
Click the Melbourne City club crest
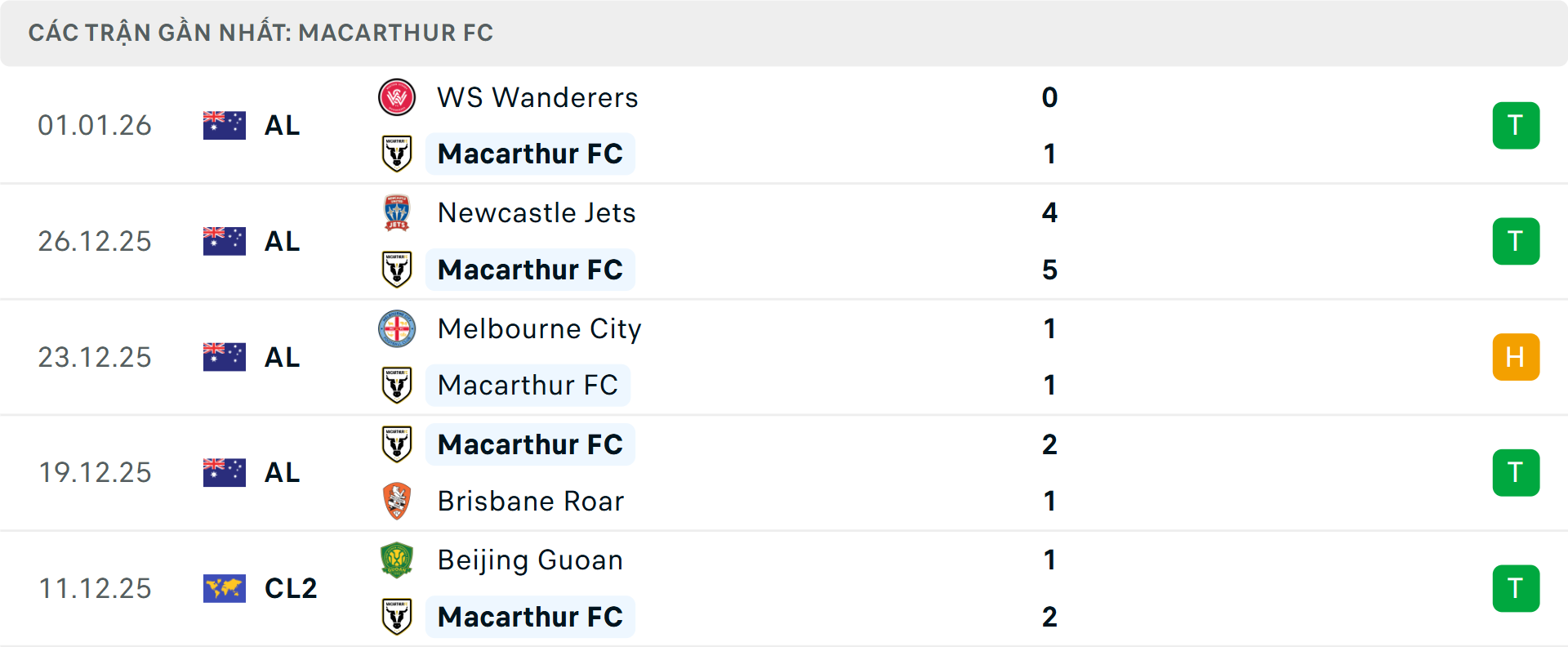397,329
